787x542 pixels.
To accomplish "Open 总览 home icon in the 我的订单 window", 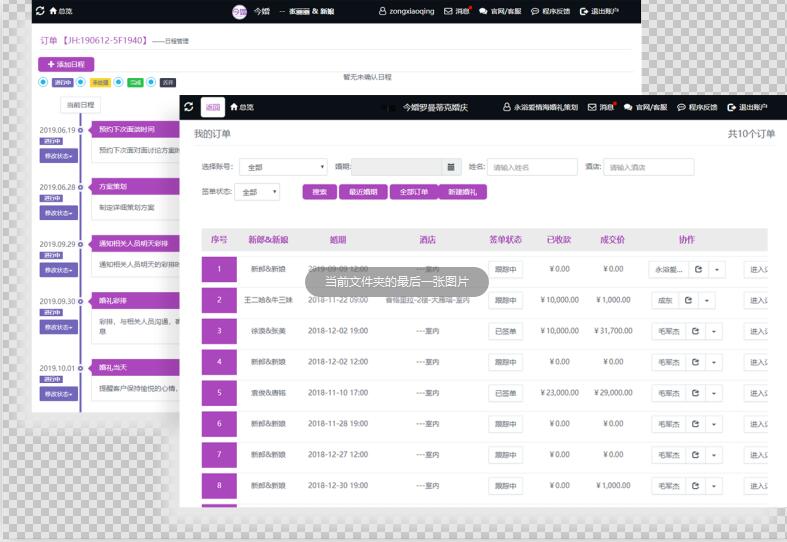I will (234, 107).
